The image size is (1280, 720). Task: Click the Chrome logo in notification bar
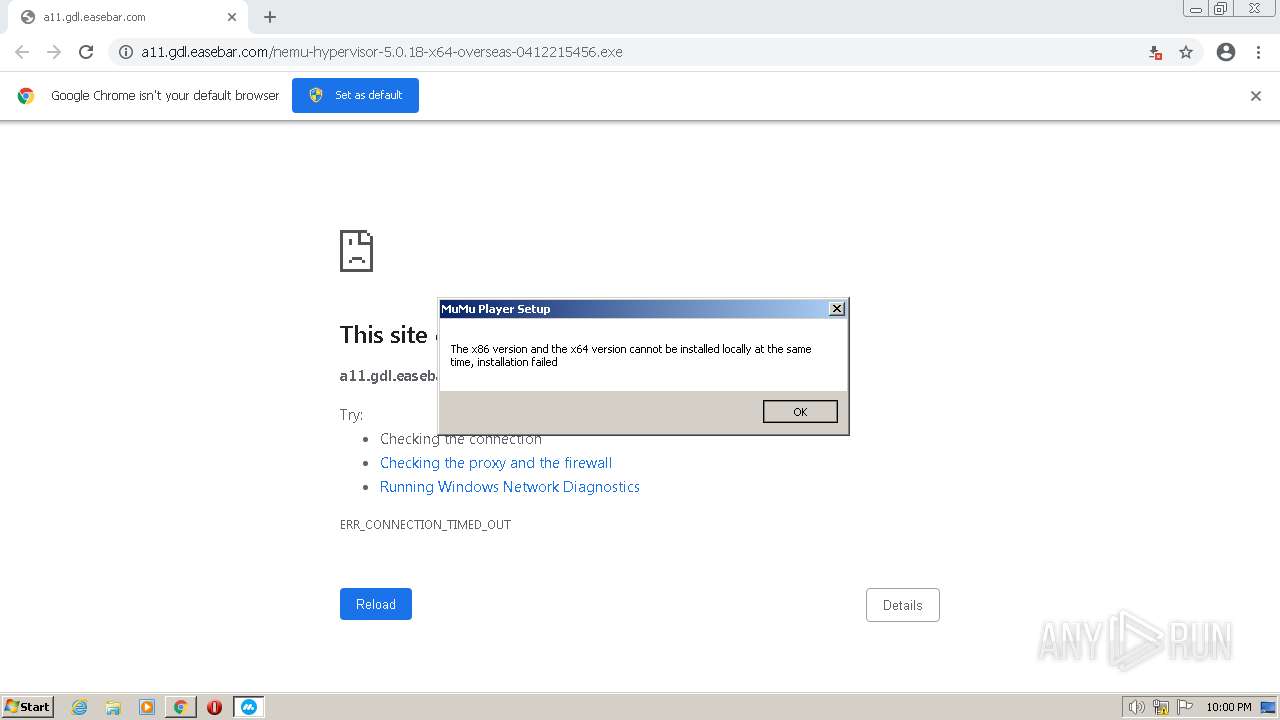[x=26, y=96]
